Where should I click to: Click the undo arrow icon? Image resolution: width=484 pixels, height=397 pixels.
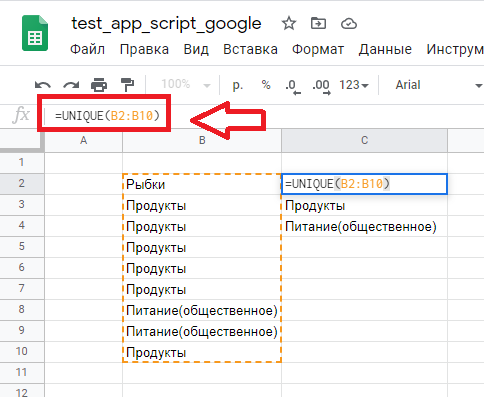click(x=43, y=85)
